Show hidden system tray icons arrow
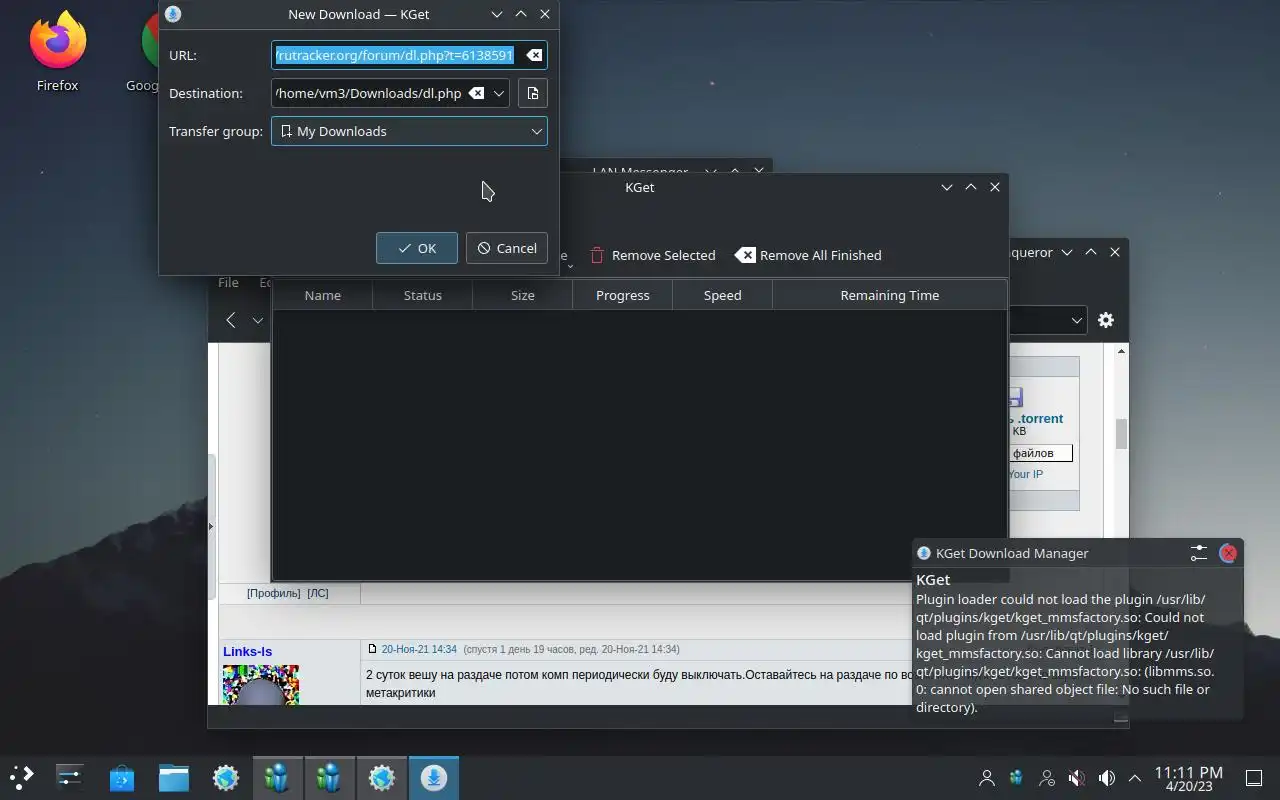 point(1135,777)
